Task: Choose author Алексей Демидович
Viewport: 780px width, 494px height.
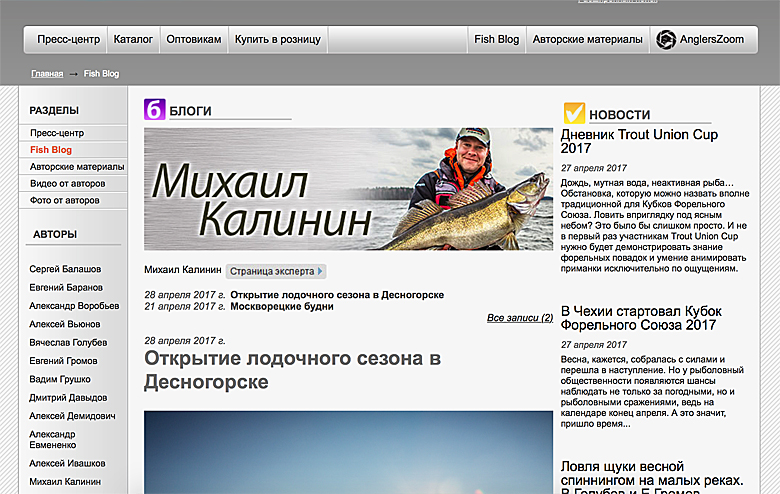Action: (71, 416)
